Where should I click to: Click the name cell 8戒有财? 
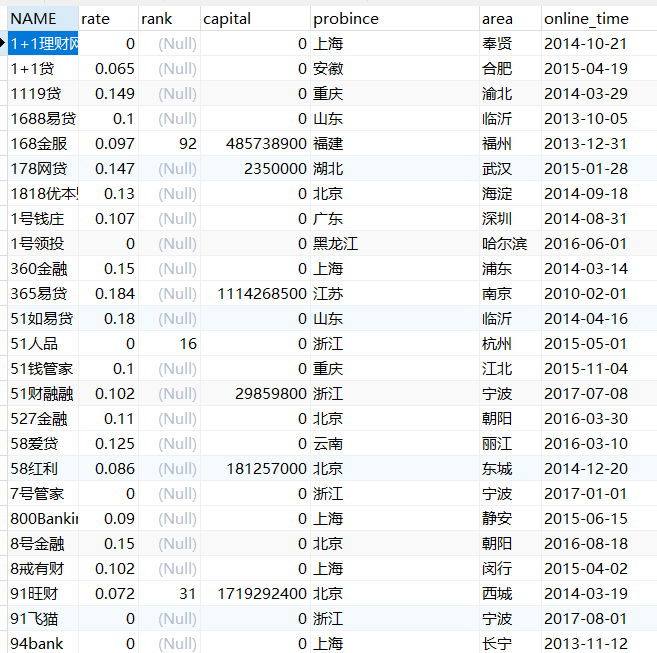point(43,569)
